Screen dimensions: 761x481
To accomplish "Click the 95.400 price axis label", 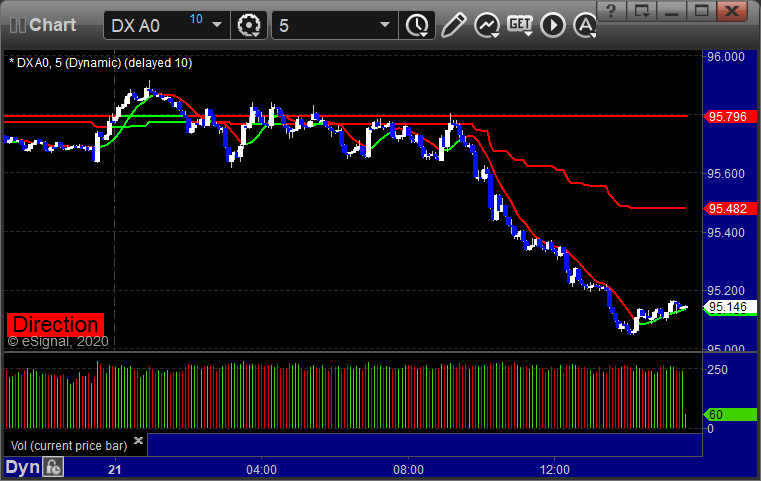I will pyautogui.click(x=726, y=232).
